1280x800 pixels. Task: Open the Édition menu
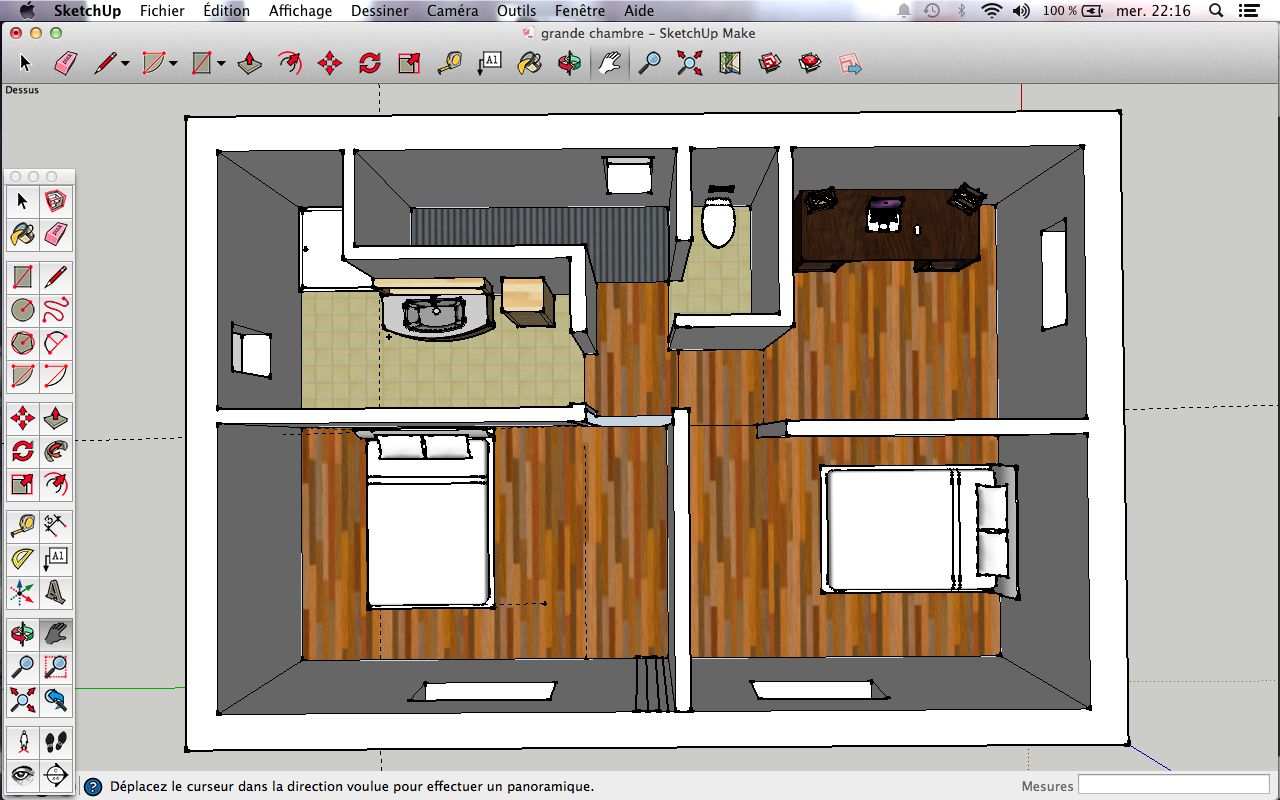point(226,11)
